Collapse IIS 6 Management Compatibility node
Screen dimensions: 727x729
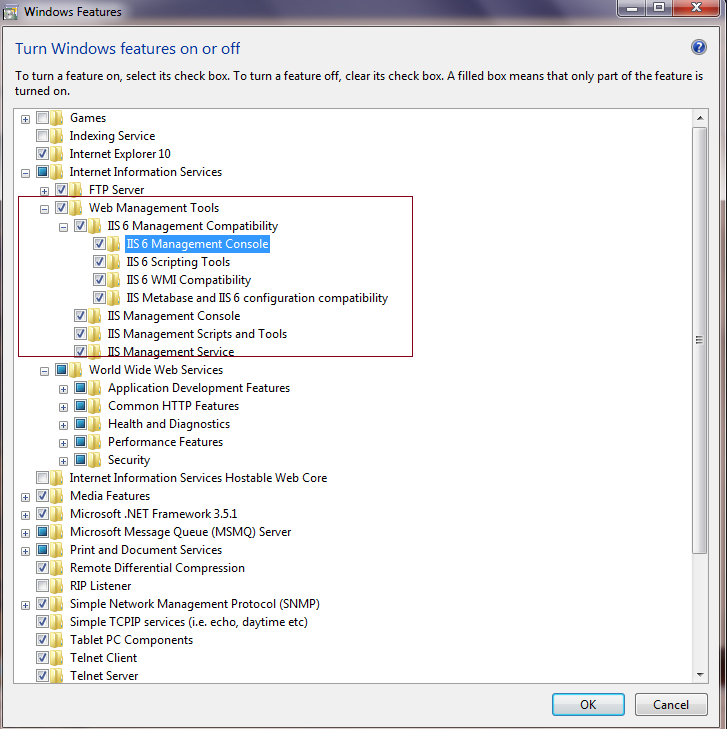63,227
